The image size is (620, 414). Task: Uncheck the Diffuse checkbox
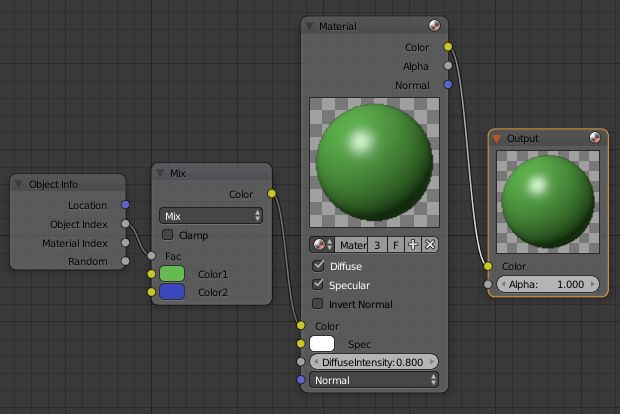pyautogui.click(x=318, y=266)
